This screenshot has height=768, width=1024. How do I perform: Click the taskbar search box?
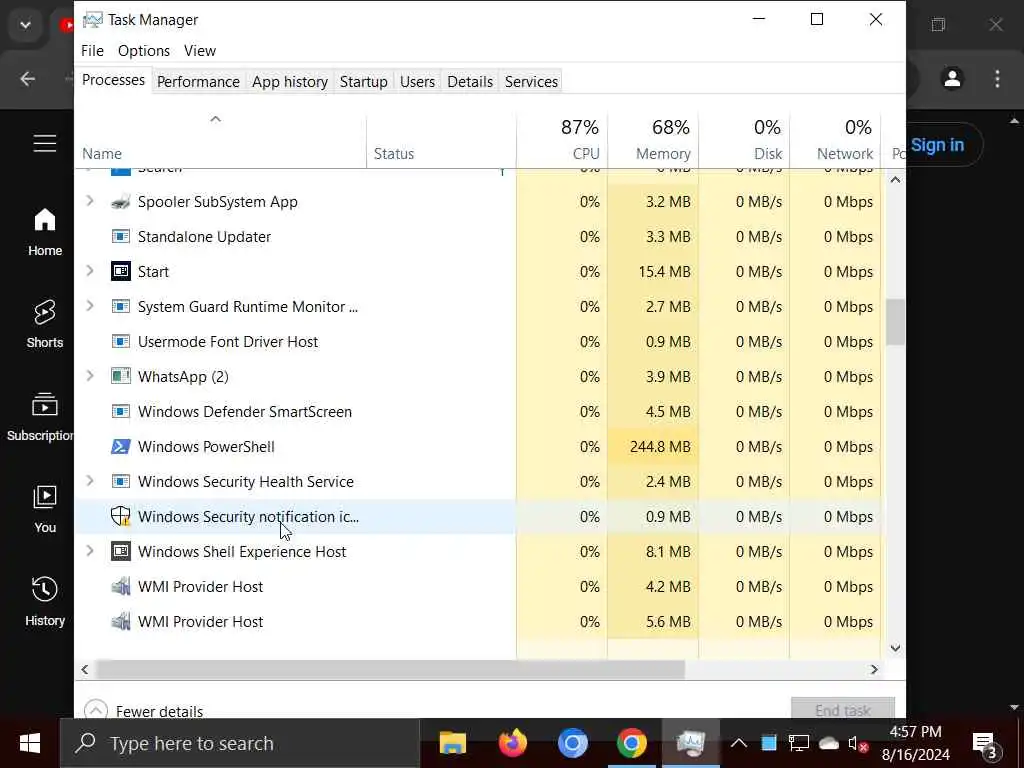point(240,743)
